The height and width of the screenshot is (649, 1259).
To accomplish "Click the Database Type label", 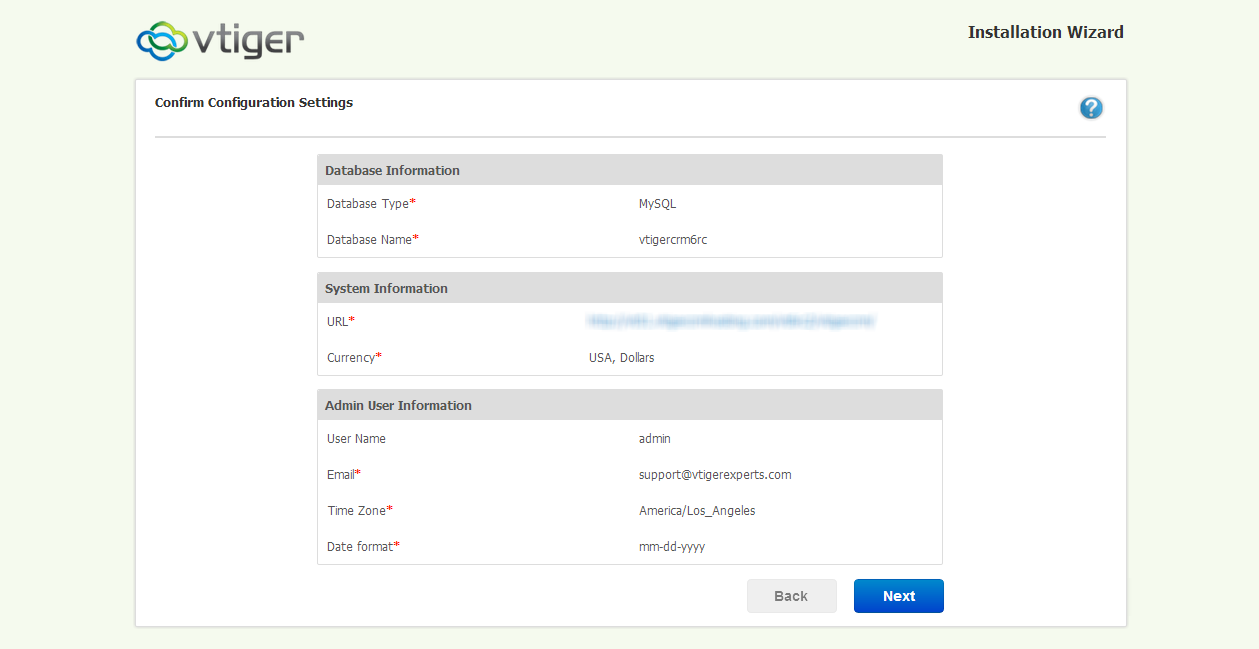I will point(368,204).
